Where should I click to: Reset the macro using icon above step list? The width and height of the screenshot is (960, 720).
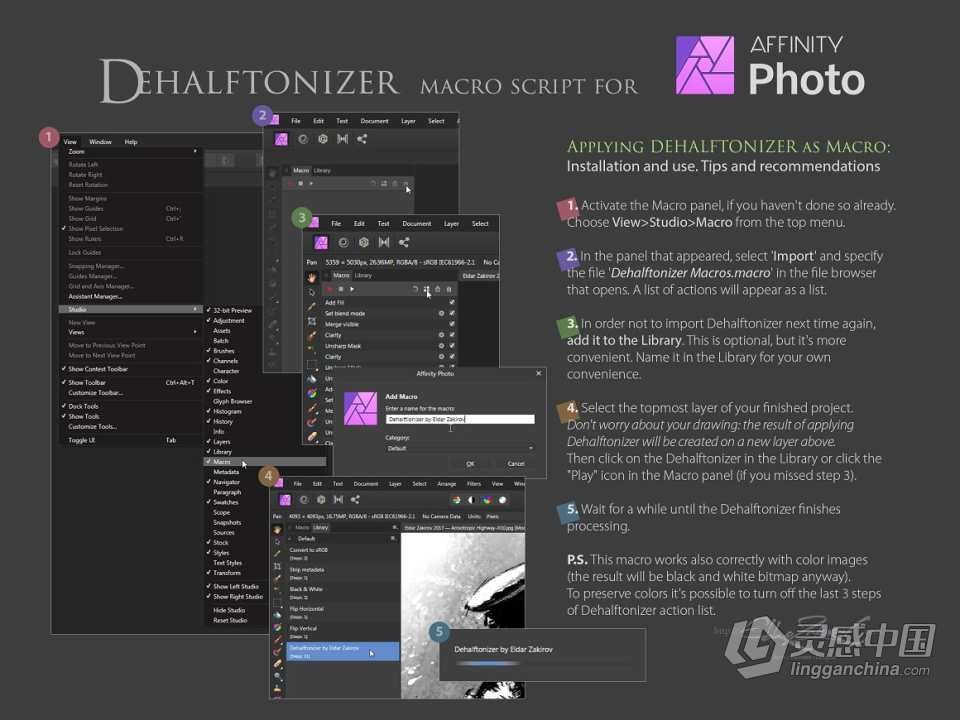[x=415, y=289]
